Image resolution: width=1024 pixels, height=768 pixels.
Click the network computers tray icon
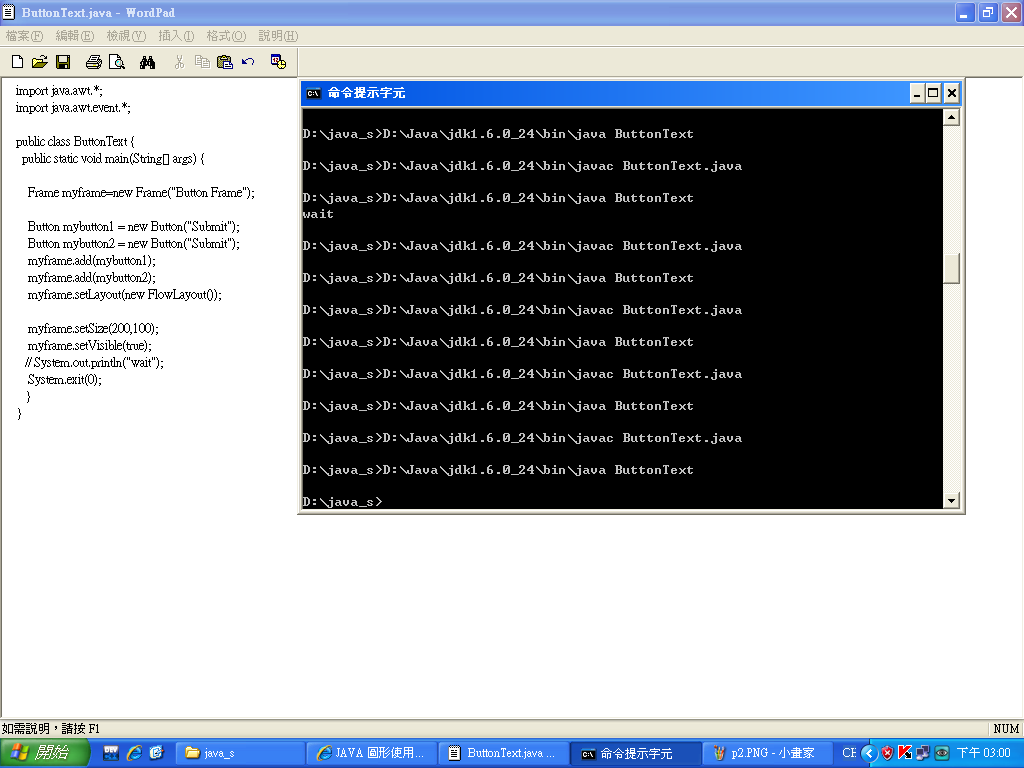(x=923, y=753)
